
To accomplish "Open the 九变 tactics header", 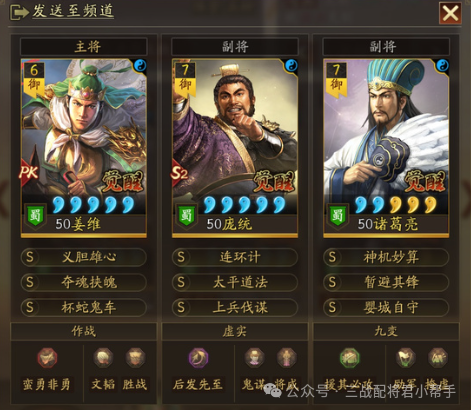I will pyautogui.click(x=386, y=331).
